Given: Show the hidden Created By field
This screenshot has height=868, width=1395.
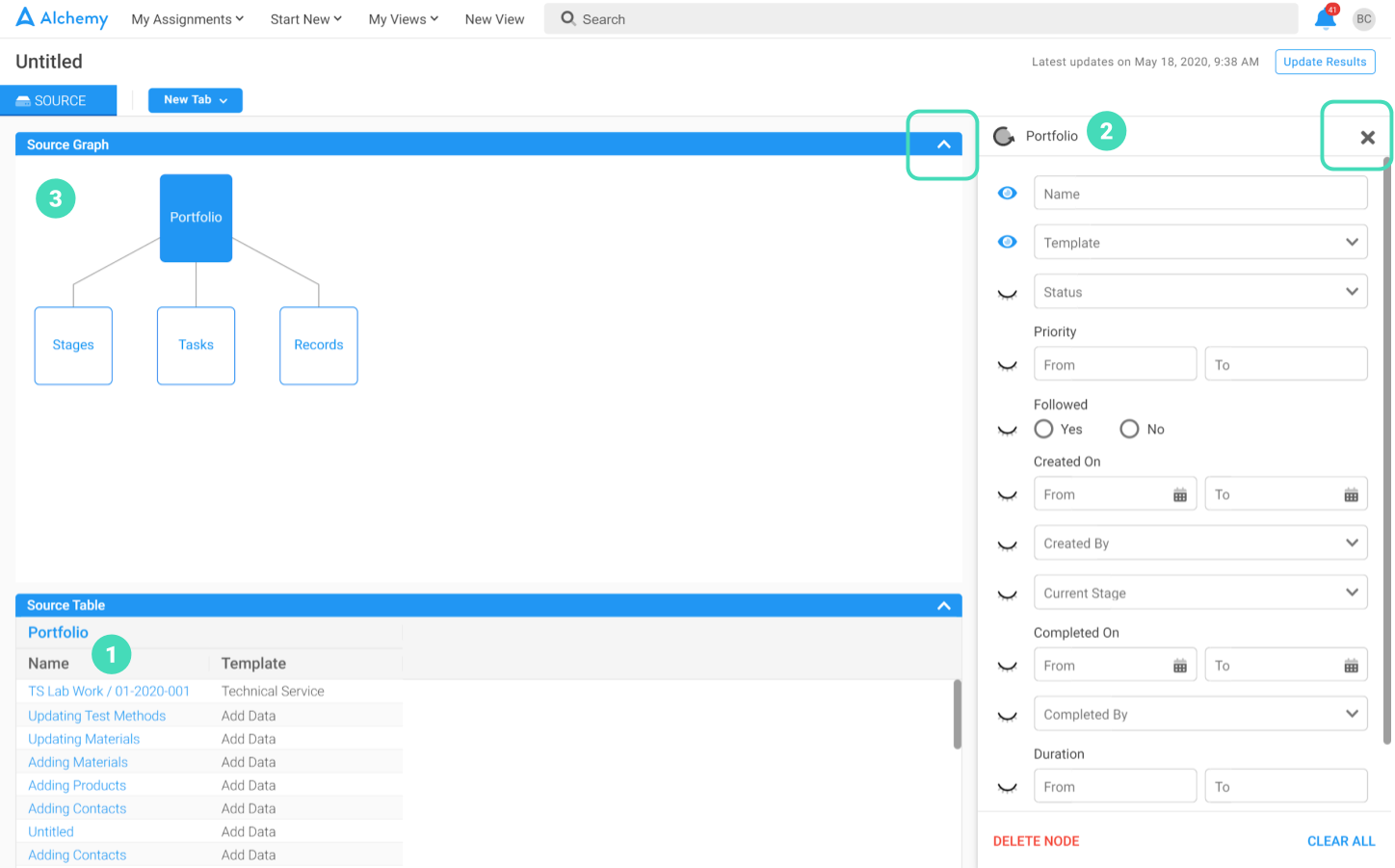Looking at the screenshot, I should point(1008,545).
